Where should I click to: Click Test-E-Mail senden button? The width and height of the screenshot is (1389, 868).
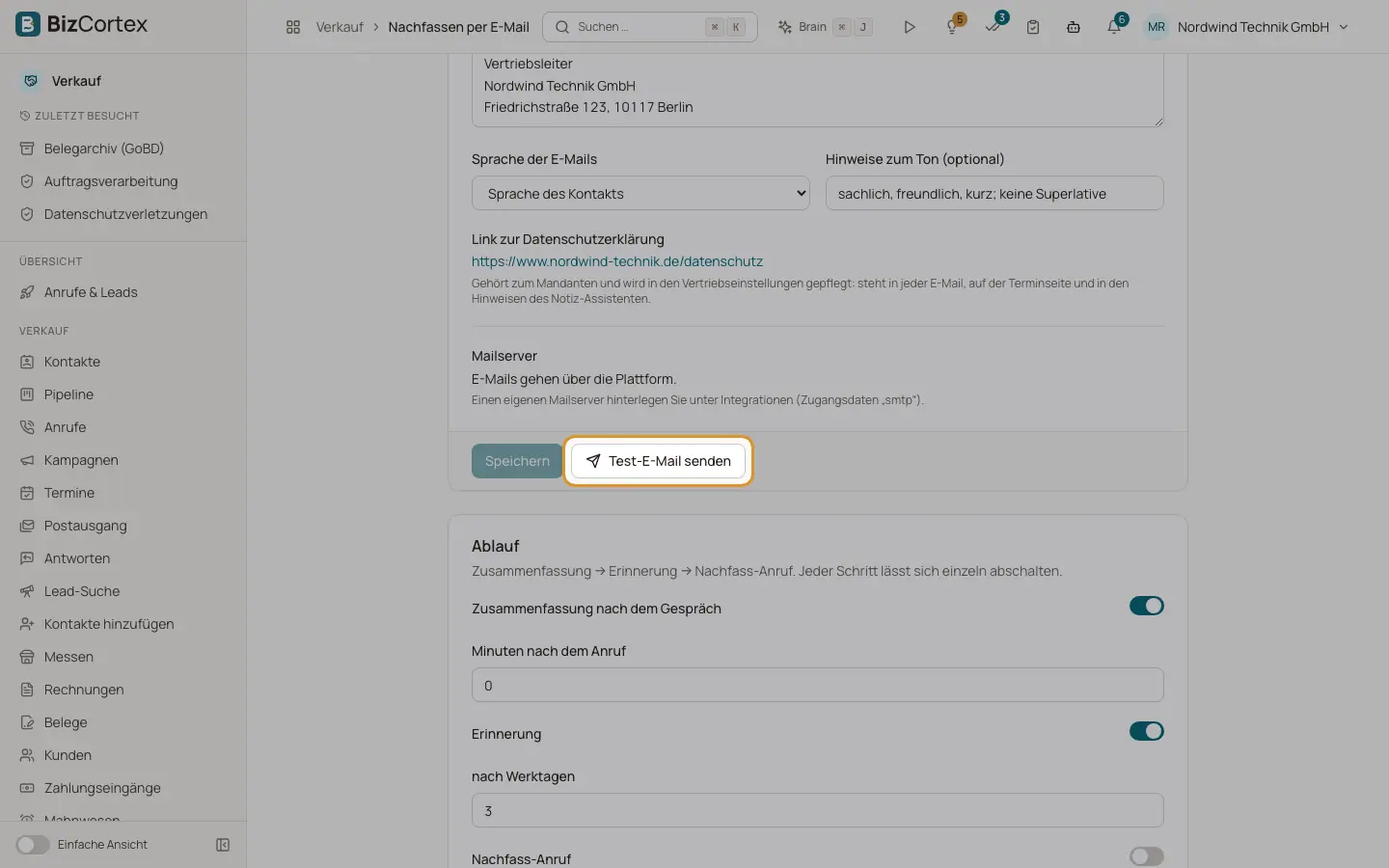[x=659, y=461]
